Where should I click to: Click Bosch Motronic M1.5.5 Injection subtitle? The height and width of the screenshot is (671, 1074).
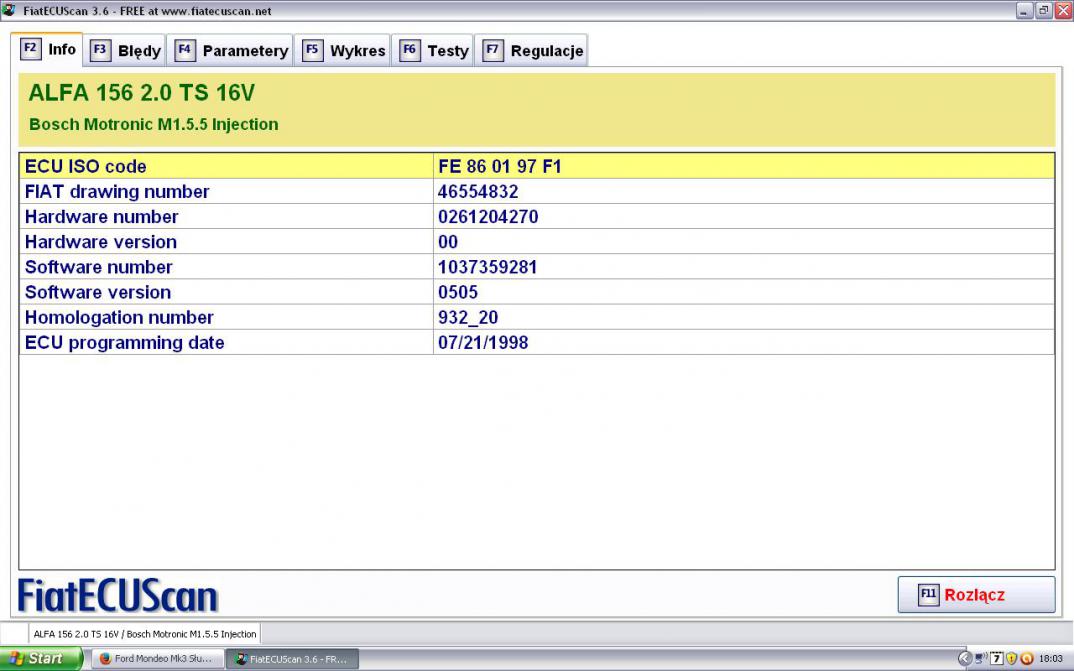(x=153, y=125)
